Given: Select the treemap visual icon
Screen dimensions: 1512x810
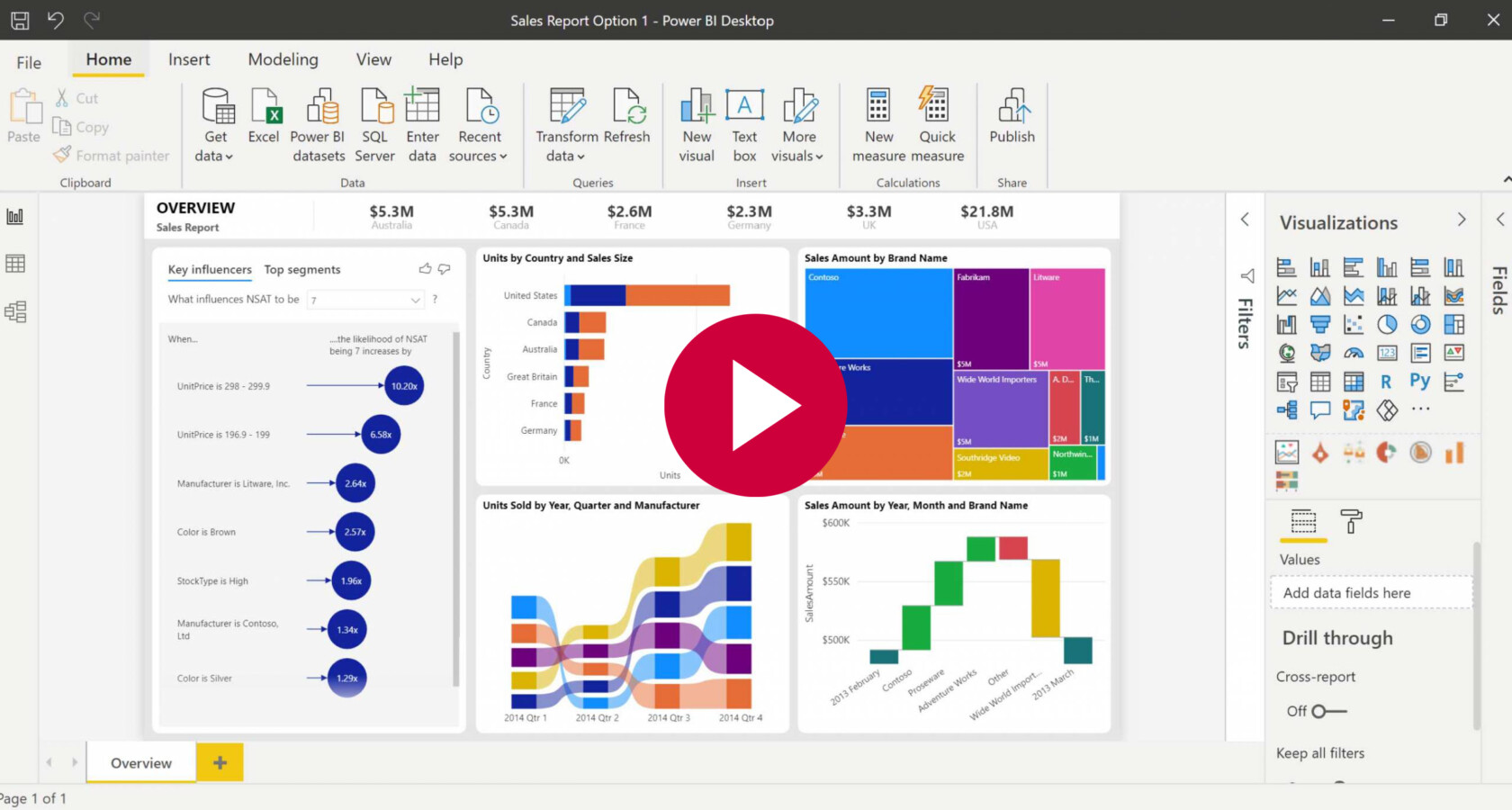Looking at the screenshot, I should point(1453,324).
